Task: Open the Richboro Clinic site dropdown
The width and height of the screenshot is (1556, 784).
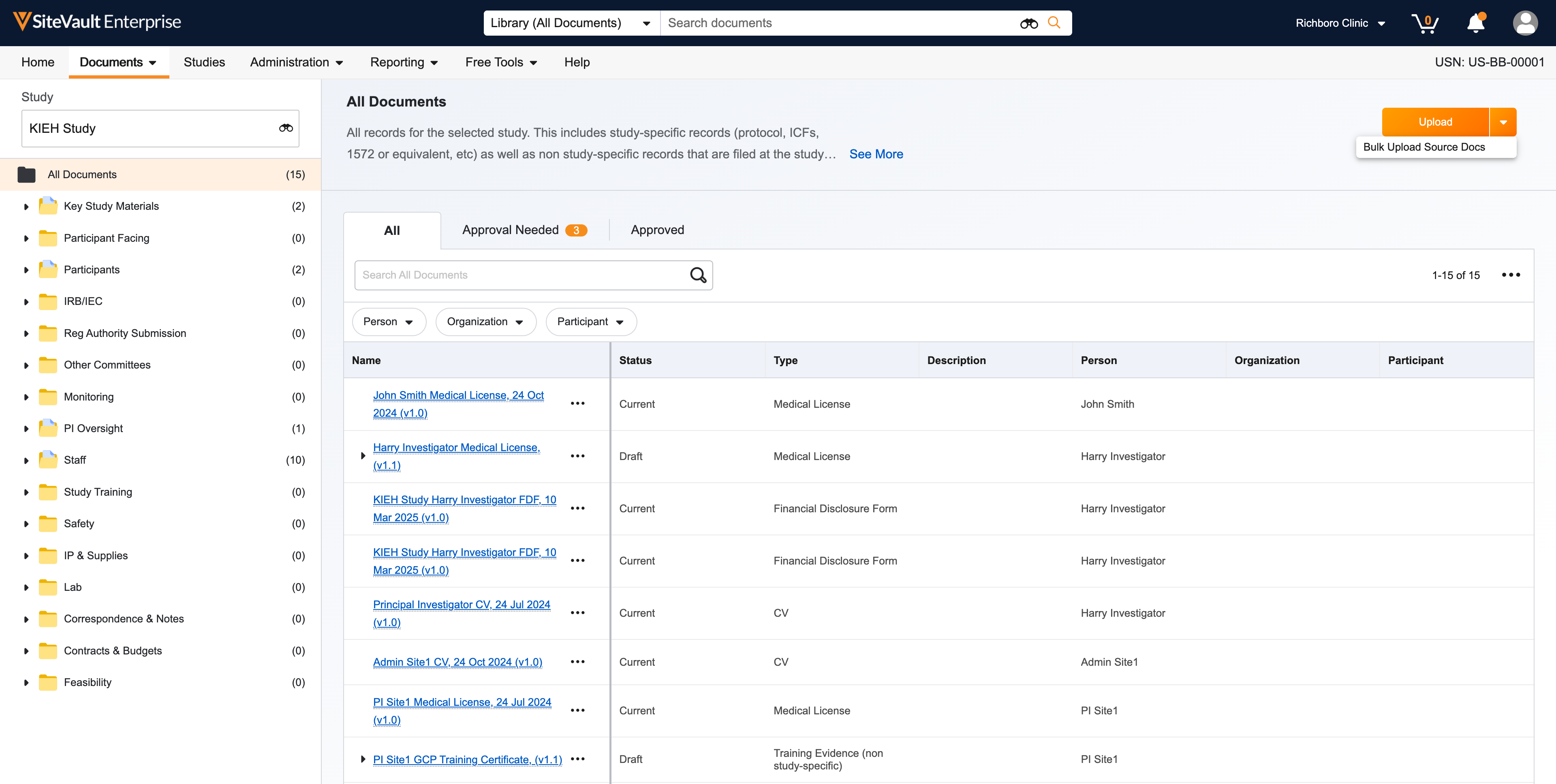Action: tap(1340, 23)
